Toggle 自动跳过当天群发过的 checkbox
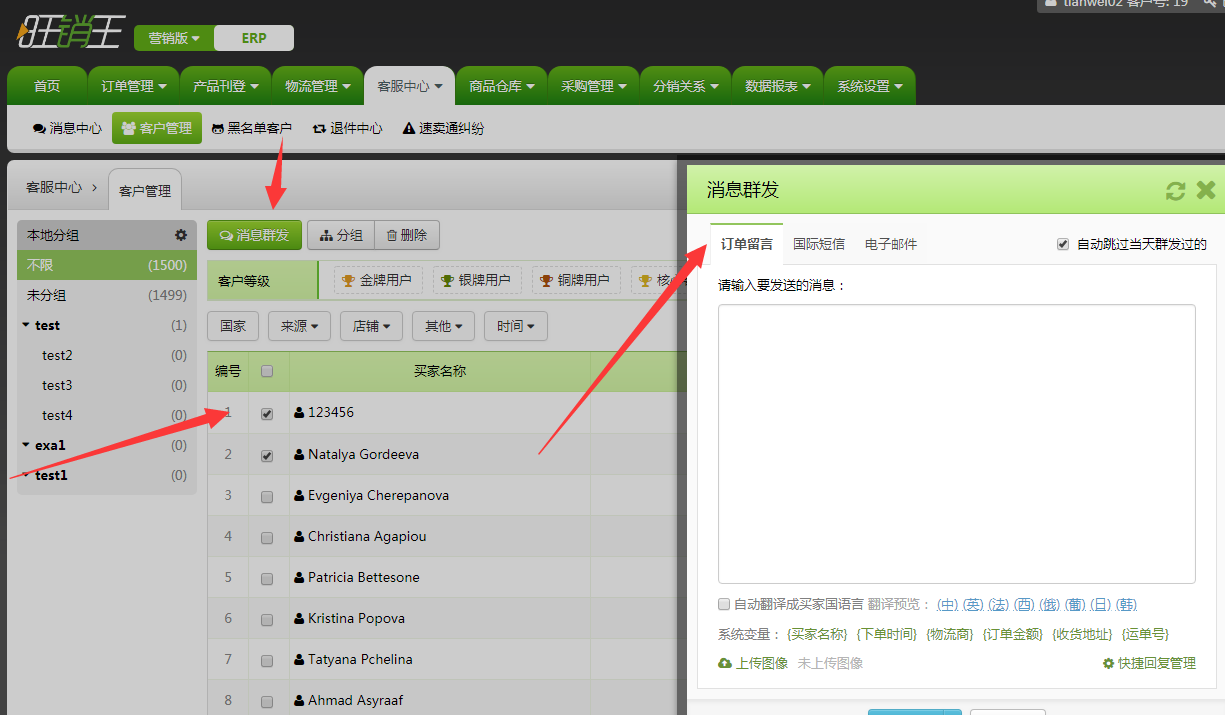Viewport: 1225px width, 715px height. [x=1063, y=244]
